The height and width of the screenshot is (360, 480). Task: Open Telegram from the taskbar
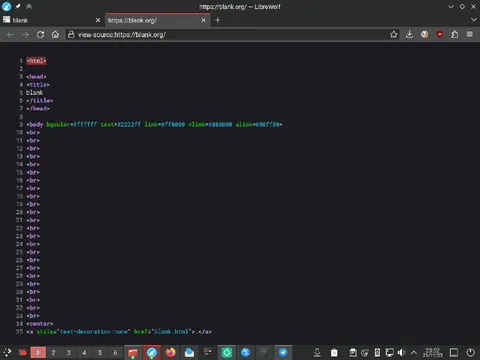[283, 353]
